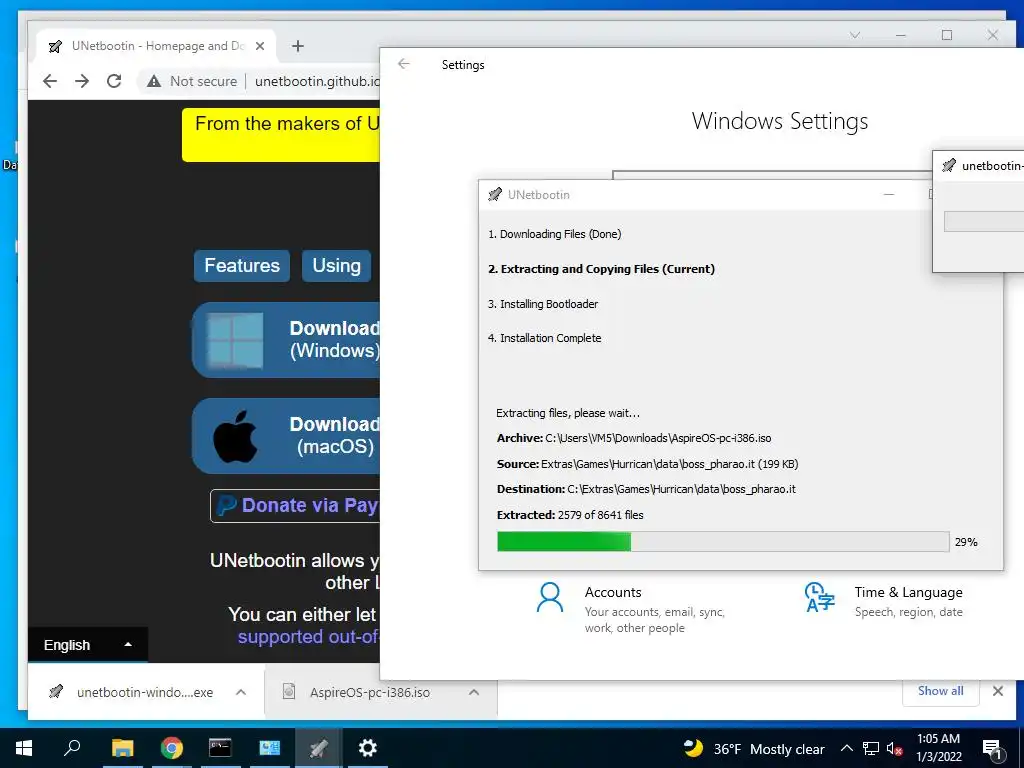Click the Source boss_pharao.it line
Screen dimensions: 1024x768
647,464
